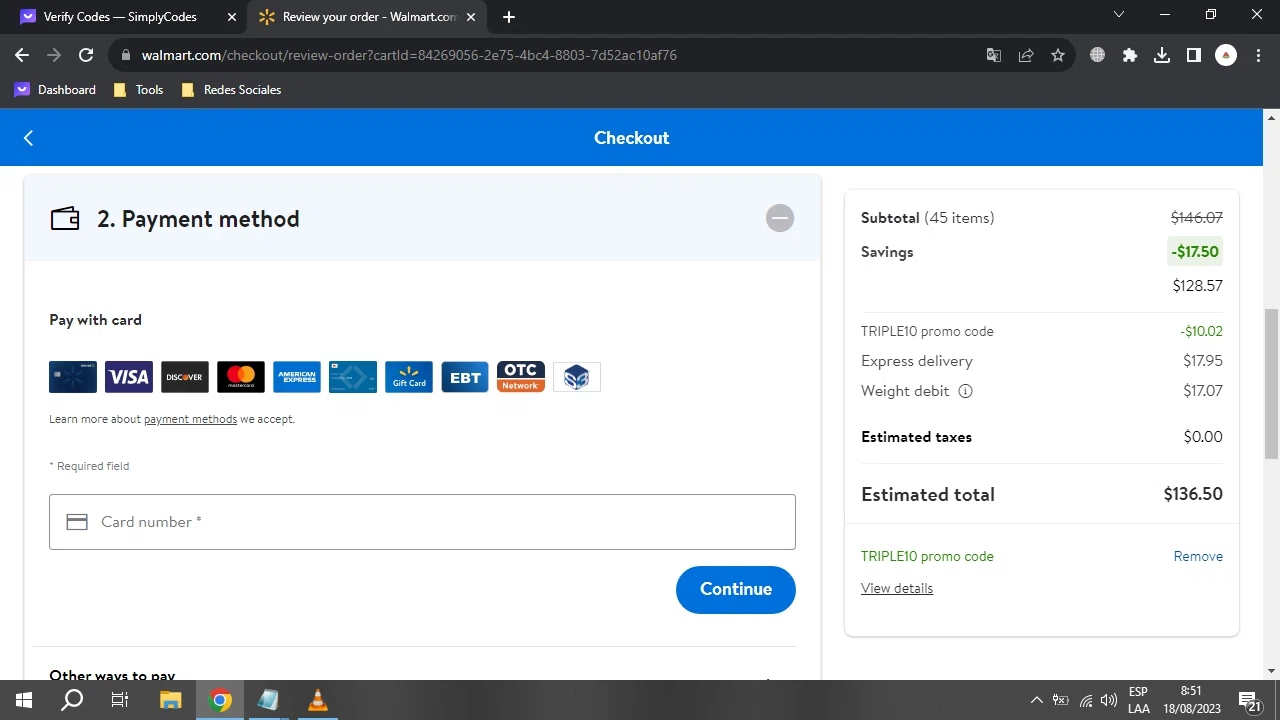1280x720 pixels.
Task: Close the Verify Codes SimplyCodes tab
Action: tap(232, 17)
